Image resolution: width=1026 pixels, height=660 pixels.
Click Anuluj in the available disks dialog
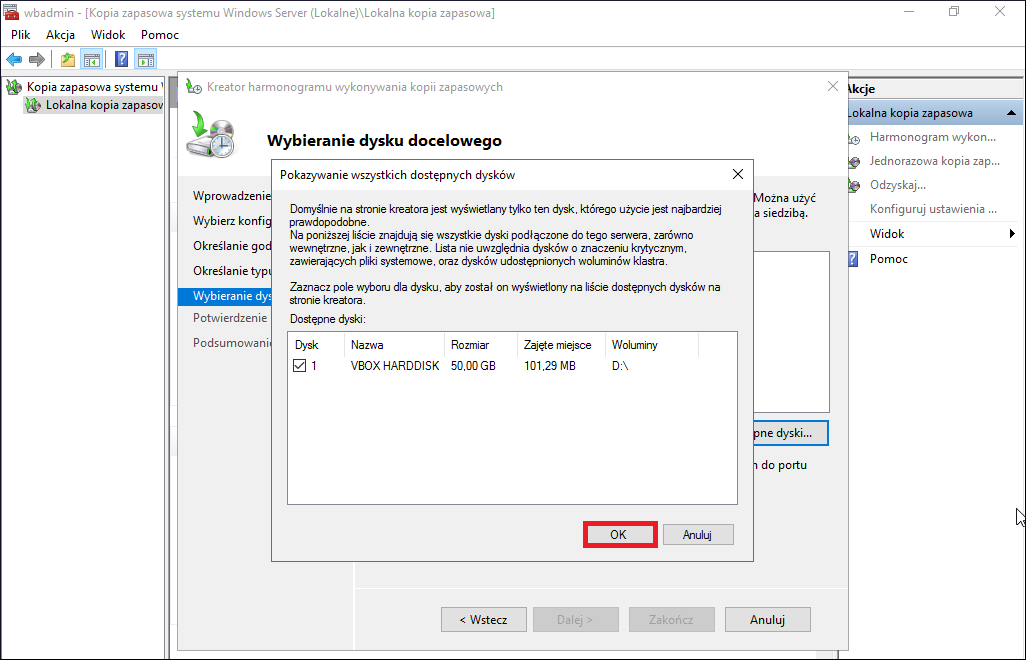[698, 535]
